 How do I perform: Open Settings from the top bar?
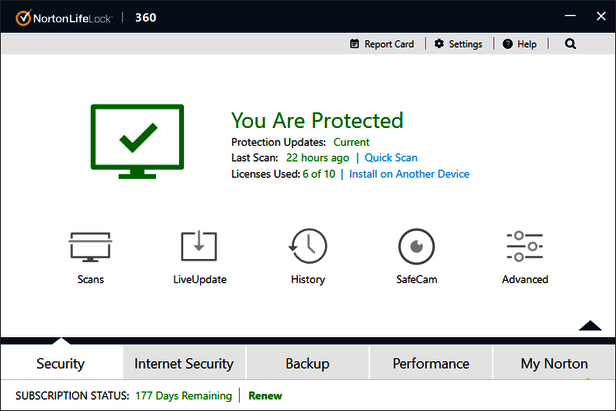coord(458,44)
